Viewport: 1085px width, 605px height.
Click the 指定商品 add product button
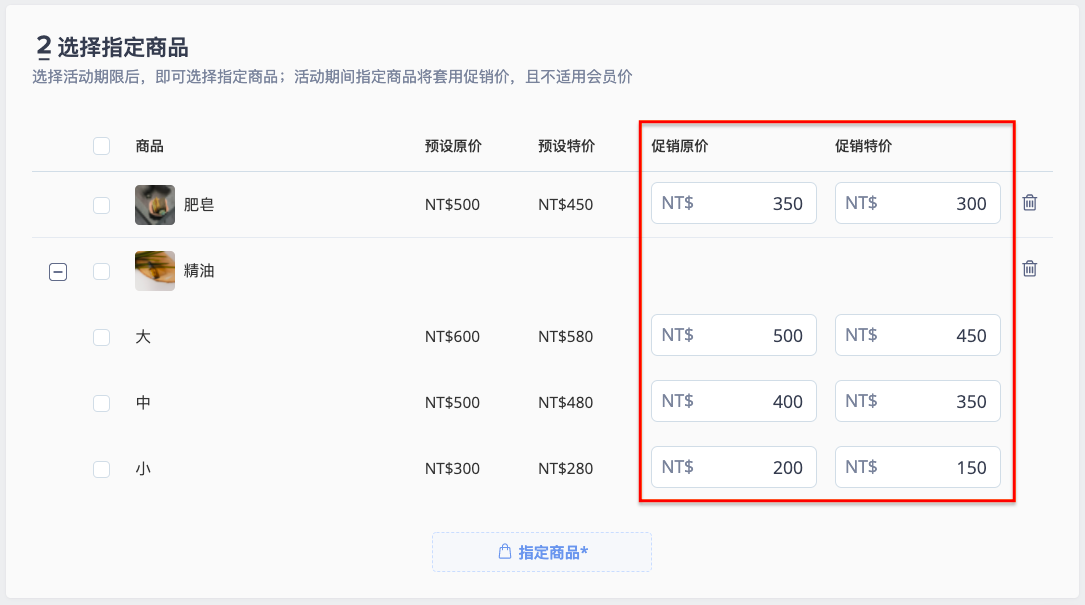coord(542,552)
